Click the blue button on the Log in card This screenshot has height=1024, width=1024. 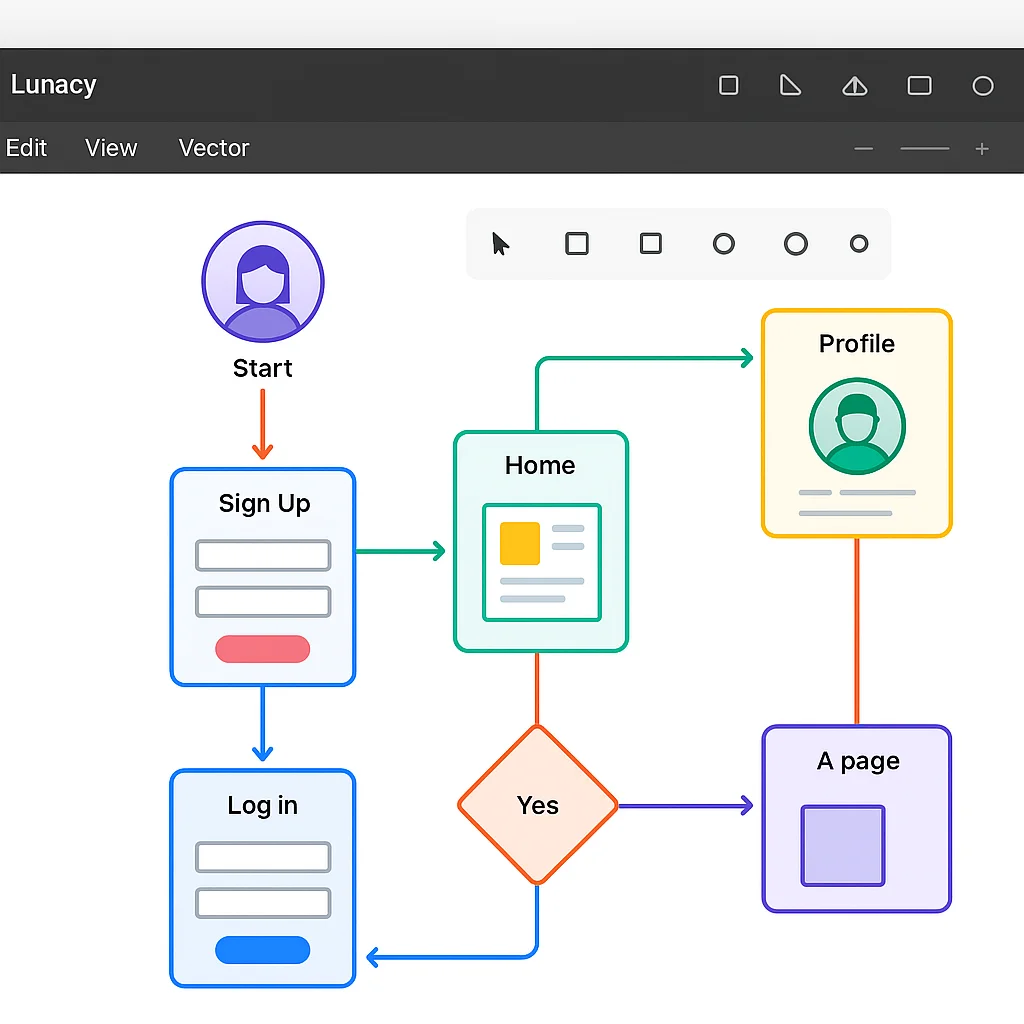coord(262,950)
